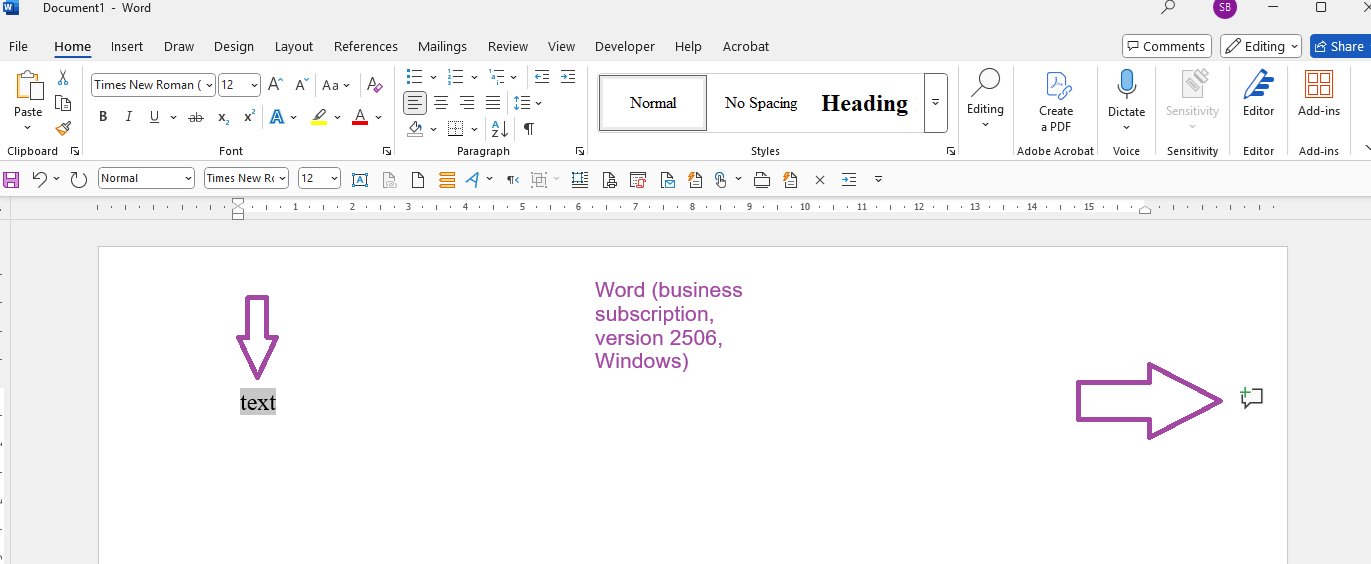Click the search magnifier in title bar
The height and width of the screenshot is (564, 1371).
tap(1168, 8)
